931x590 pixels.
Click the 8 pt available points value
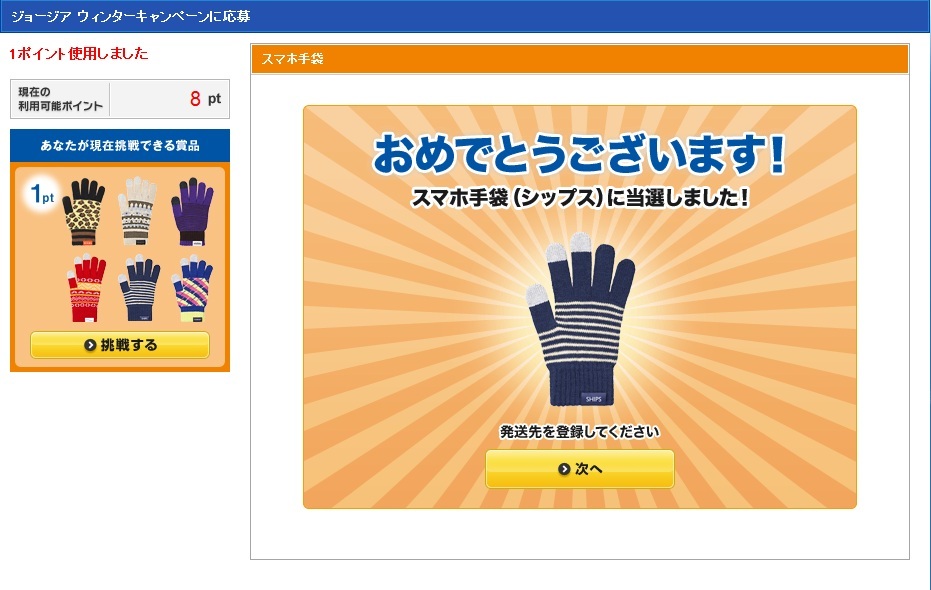205,99
